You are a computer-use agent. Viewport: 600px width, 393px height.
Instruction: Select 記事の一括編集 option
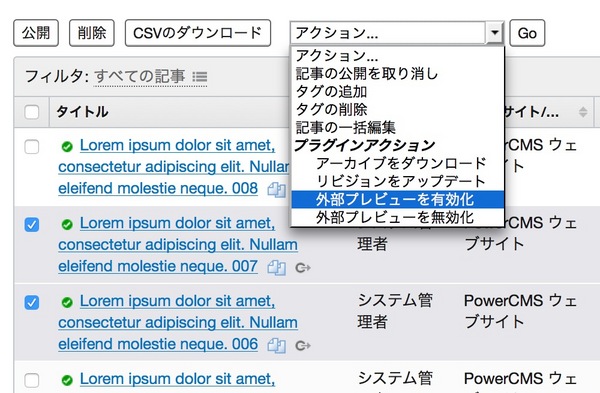[x=398, y=127]
